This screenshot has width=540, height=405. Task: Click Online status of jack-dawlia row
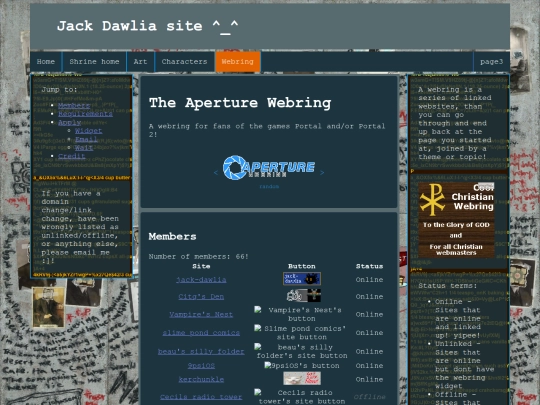click(x=370, y=280)
